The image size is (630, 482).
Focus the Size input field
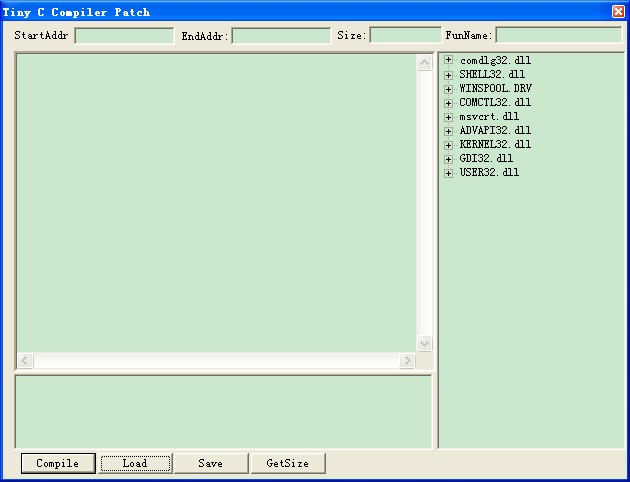coord(405,35)
